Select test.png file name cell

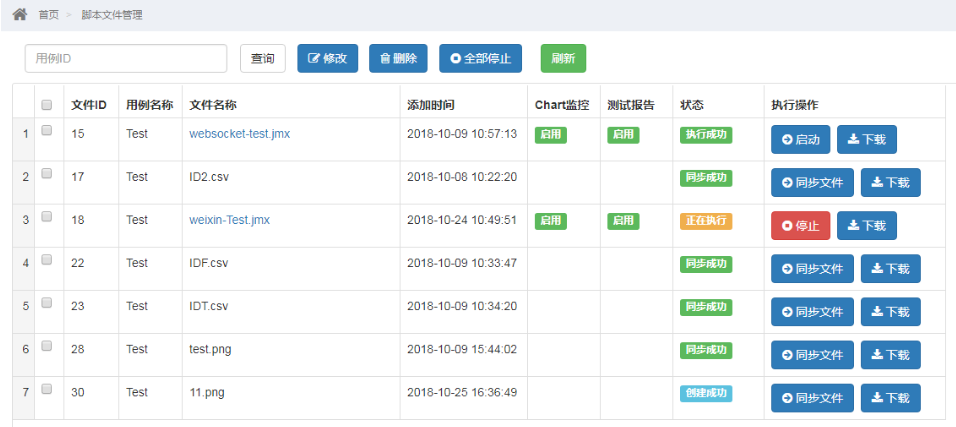pyautogui.click(x=210, y=349)
